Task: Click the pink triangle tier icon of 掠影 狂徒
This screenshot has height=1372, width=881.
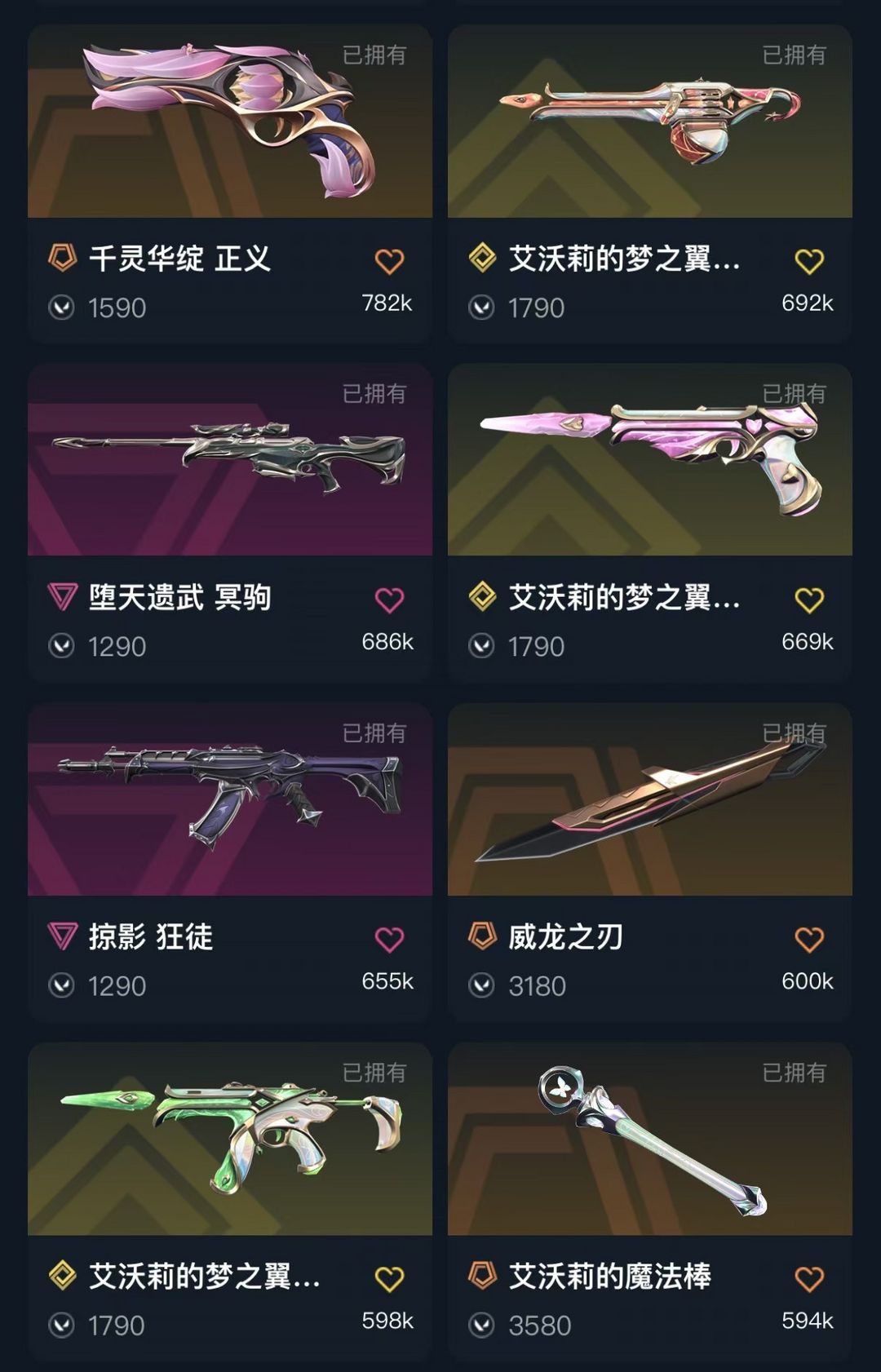Action: 62,936
